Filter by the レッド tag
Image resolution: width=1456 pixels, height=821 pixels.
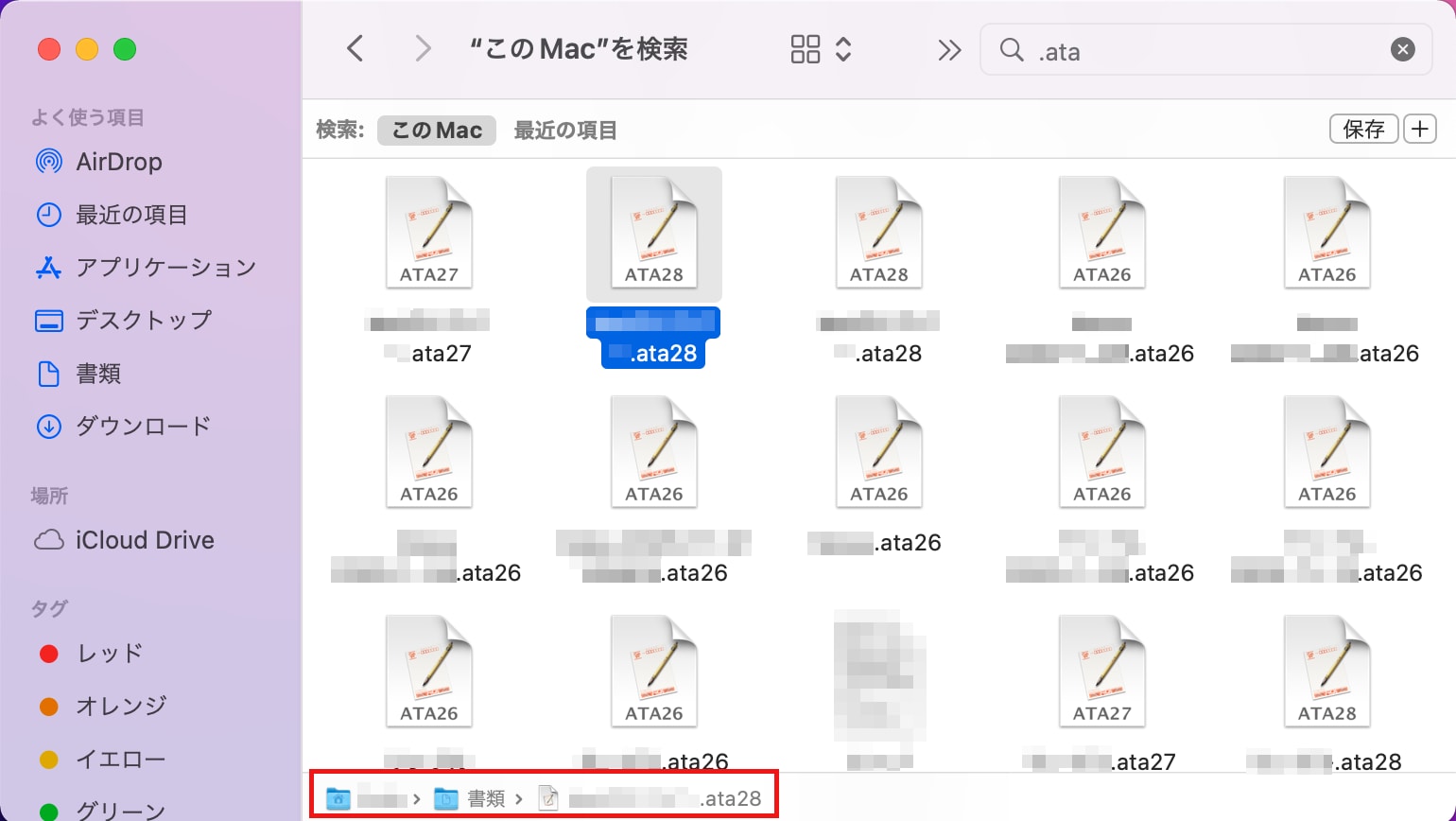[x=91, y=654]
